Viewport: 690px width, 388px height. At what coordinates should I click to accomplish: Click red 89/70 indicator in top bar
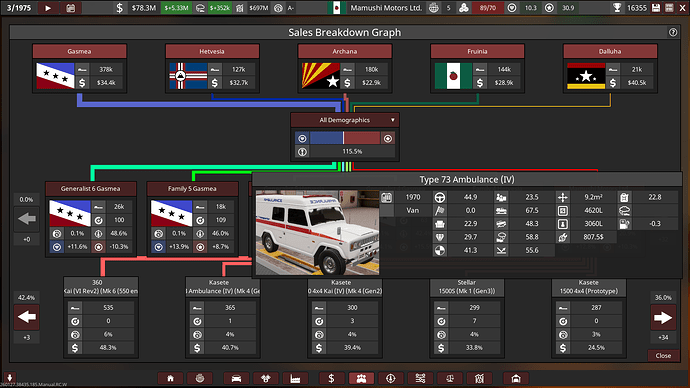(488, 8)
